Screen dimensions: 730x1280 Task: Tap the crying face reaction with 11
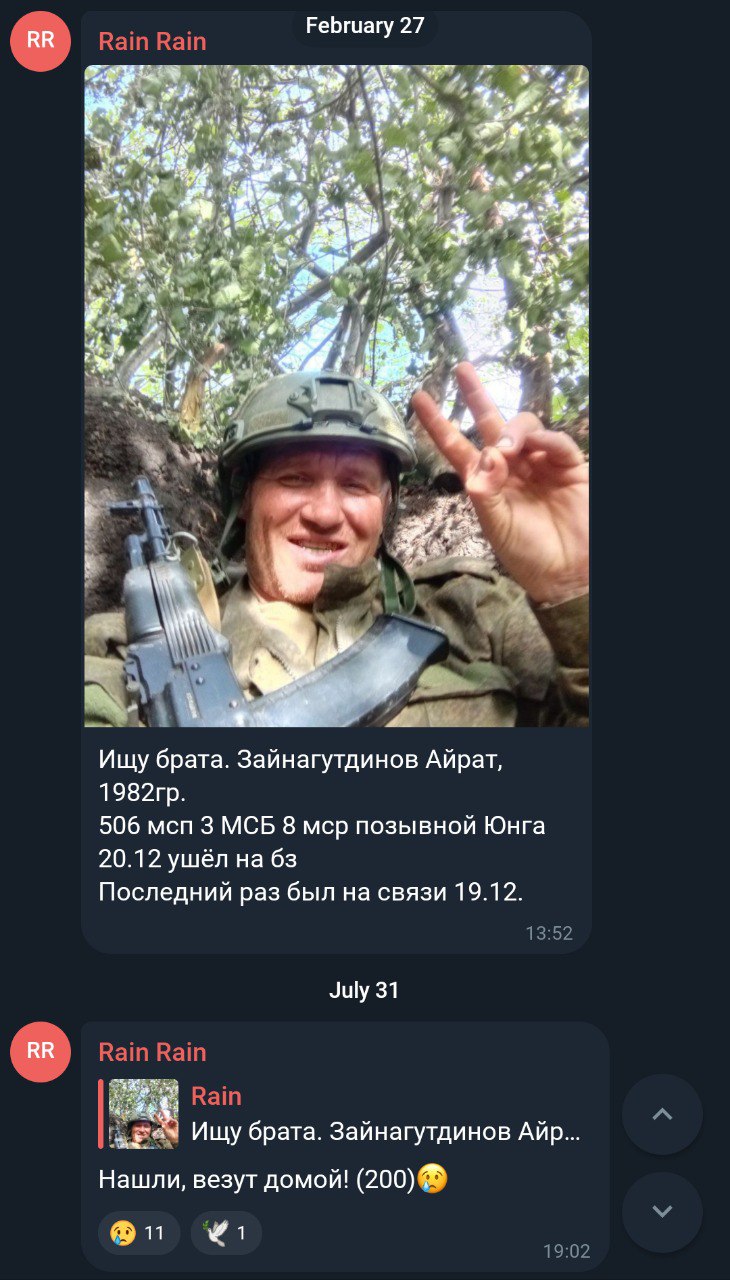click(139, 1233)
